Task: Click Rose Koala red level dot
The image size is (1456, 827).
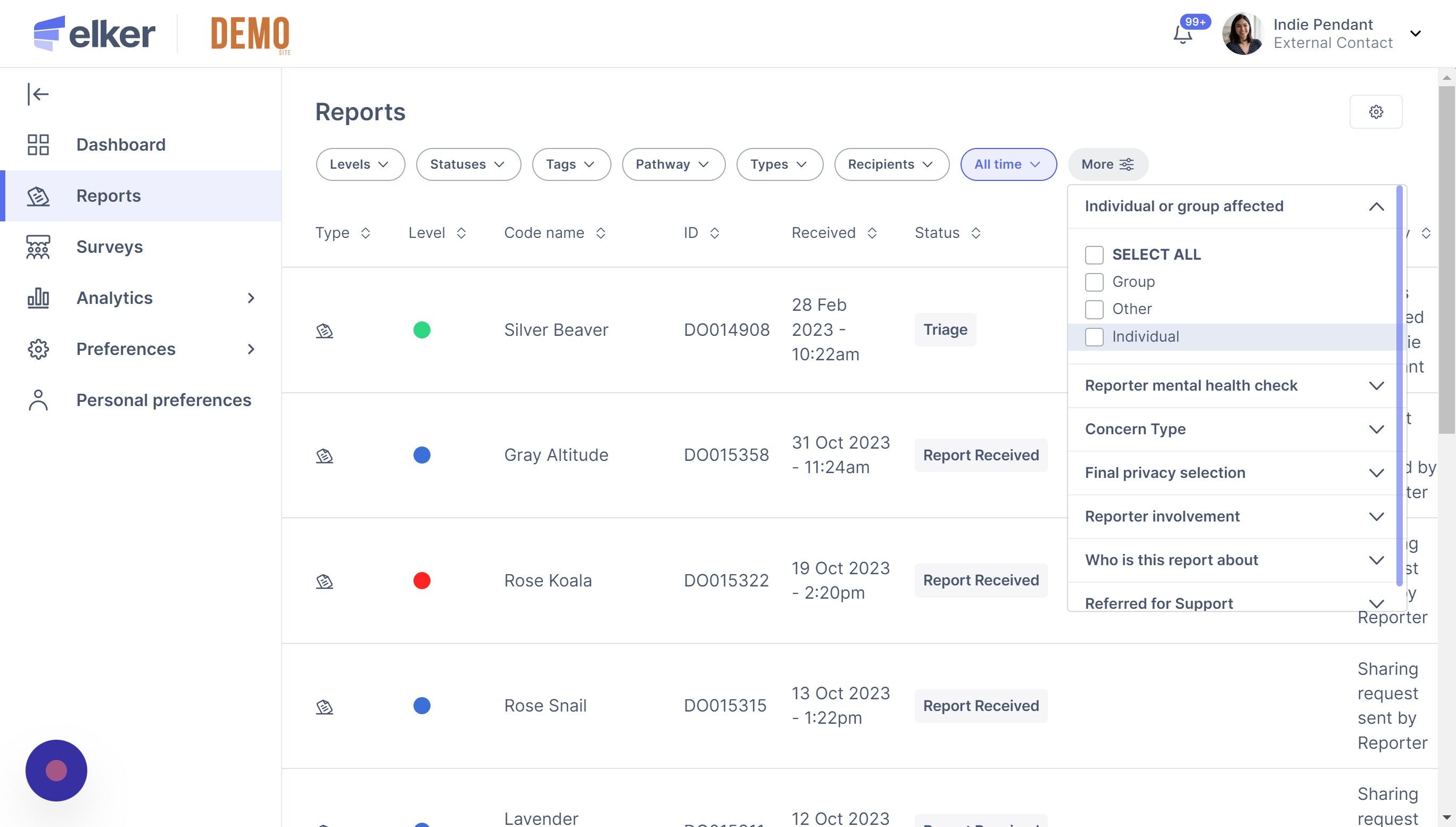Action: pos(421,581)
